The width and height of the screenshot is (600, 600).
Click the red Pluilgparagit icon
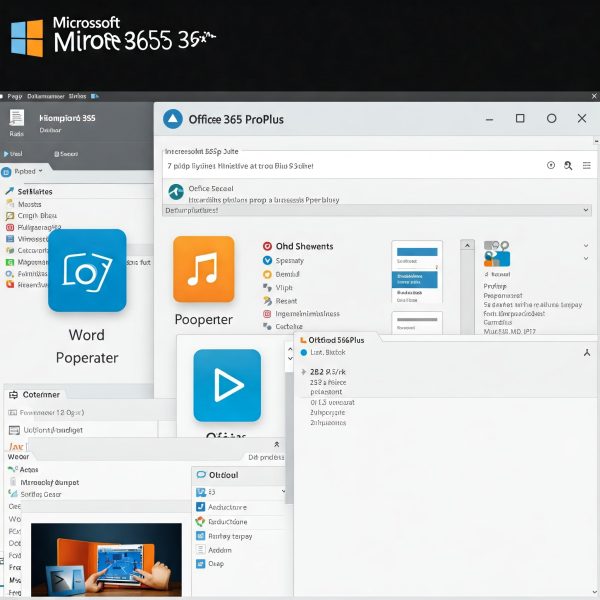coord(10,227)
